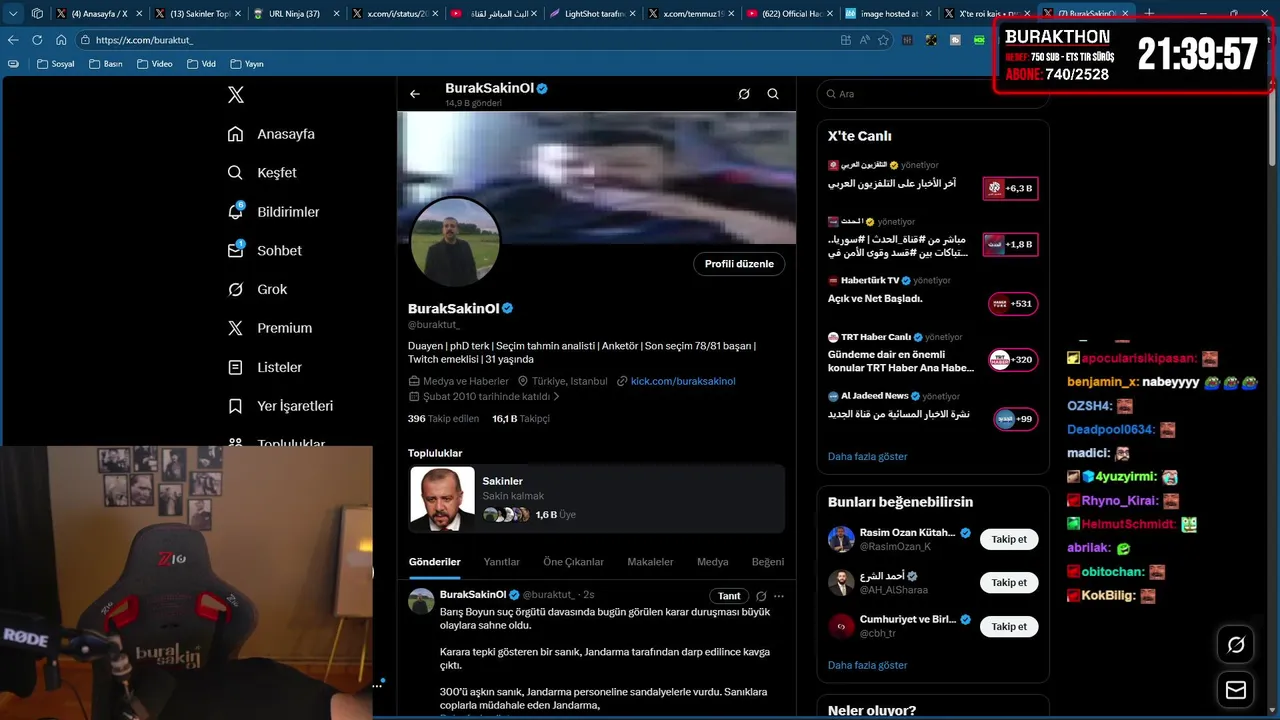1280x720 pixels.
Task: Open the browser tab list chevron
Action: point(13,14)
